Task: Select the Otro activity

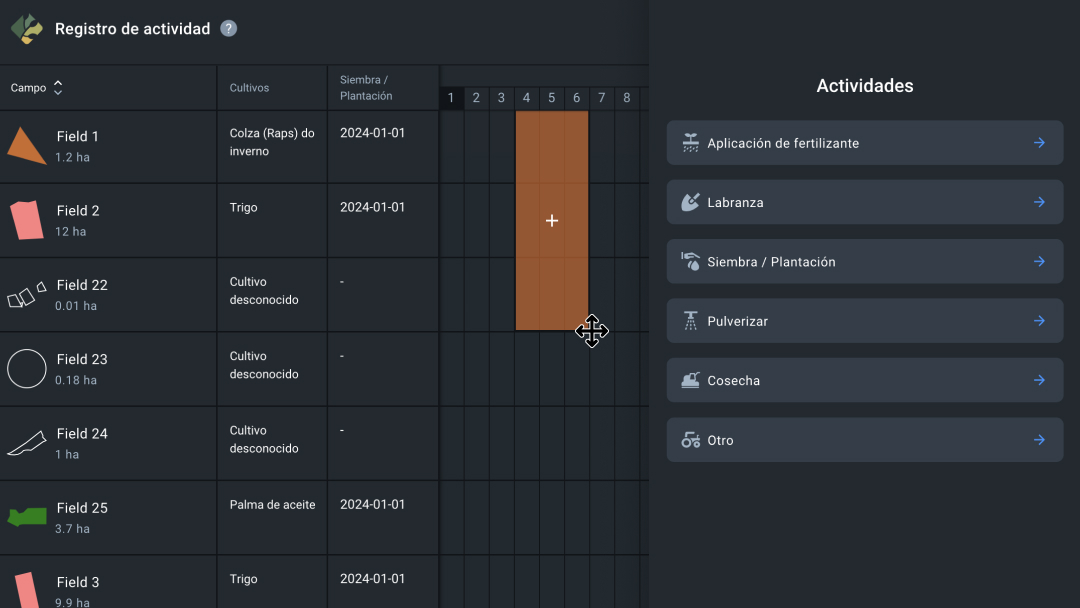Action: 864,439
